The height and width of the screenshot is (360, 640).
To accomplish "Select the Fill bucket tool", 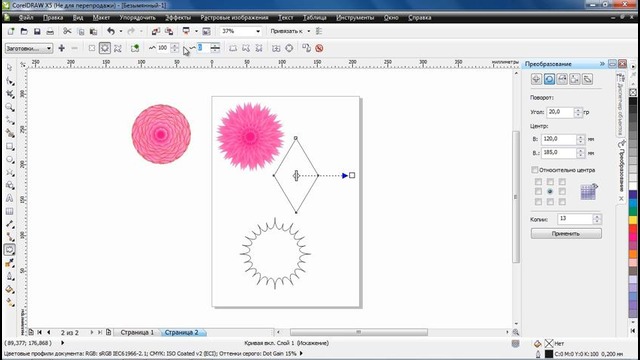I will click(10, 289).
